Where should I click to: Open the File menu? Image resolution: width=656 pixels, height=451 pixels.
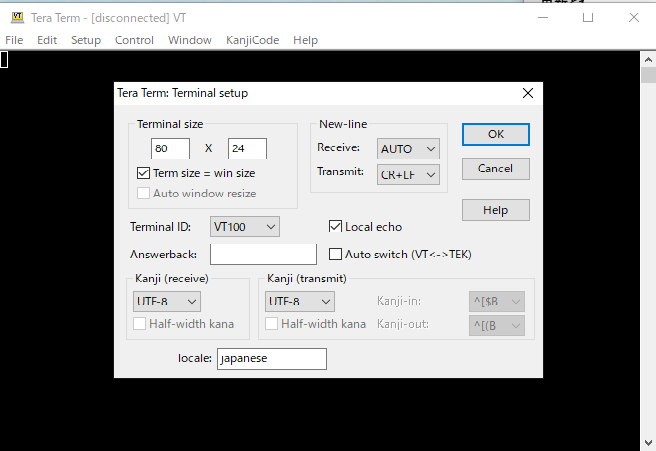[14, 40]
